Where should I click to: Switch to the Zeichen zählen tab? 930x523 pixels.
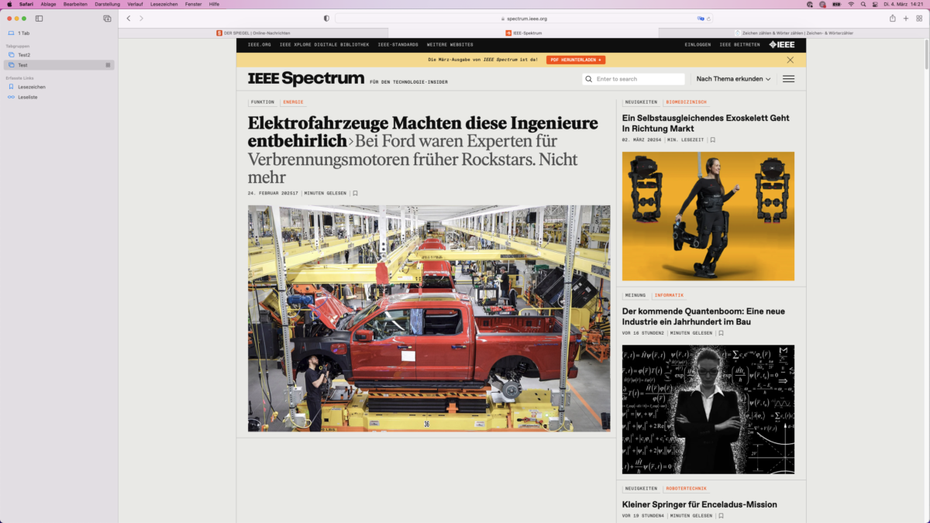pyautogui.click(x=793, y=33)
